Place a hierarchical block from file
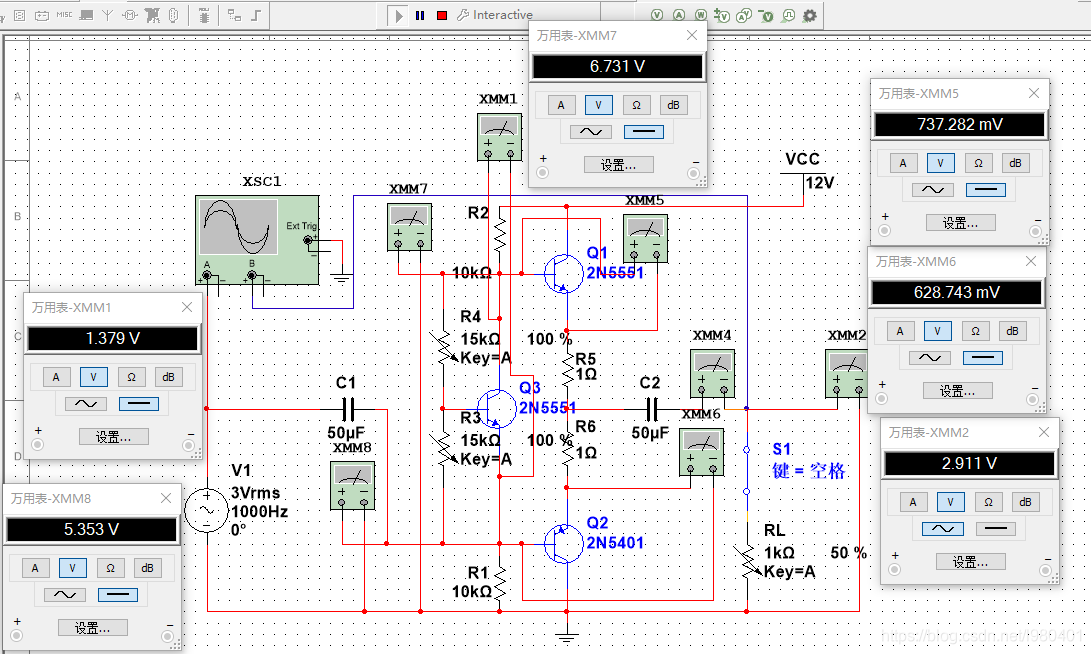Image resolution: width=1091 pixels, height=654 pixels. point(234,15)
